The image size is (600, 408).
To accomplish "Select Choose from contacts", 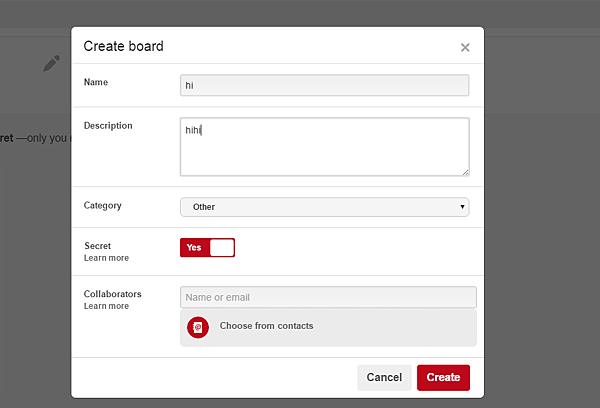I will click(x=266, y=326).
